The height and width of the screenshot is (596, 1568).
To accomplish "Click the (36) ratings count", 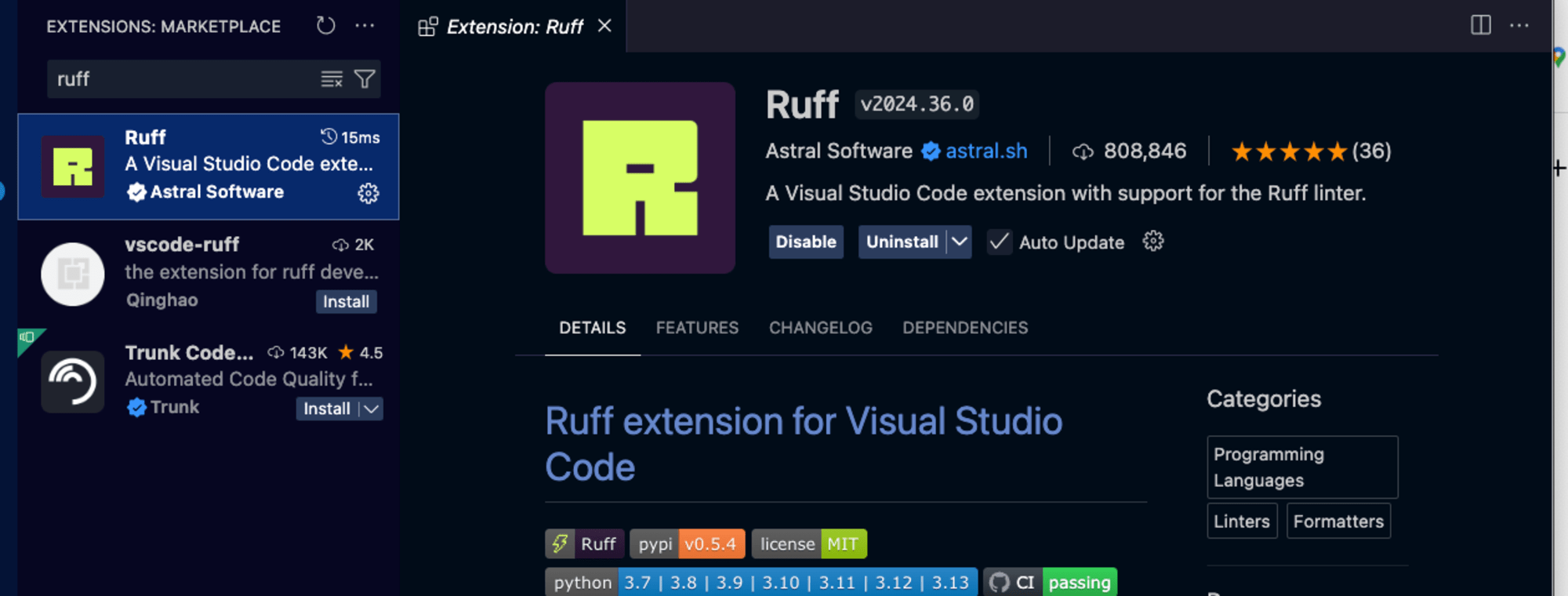I will (1371, 151).
